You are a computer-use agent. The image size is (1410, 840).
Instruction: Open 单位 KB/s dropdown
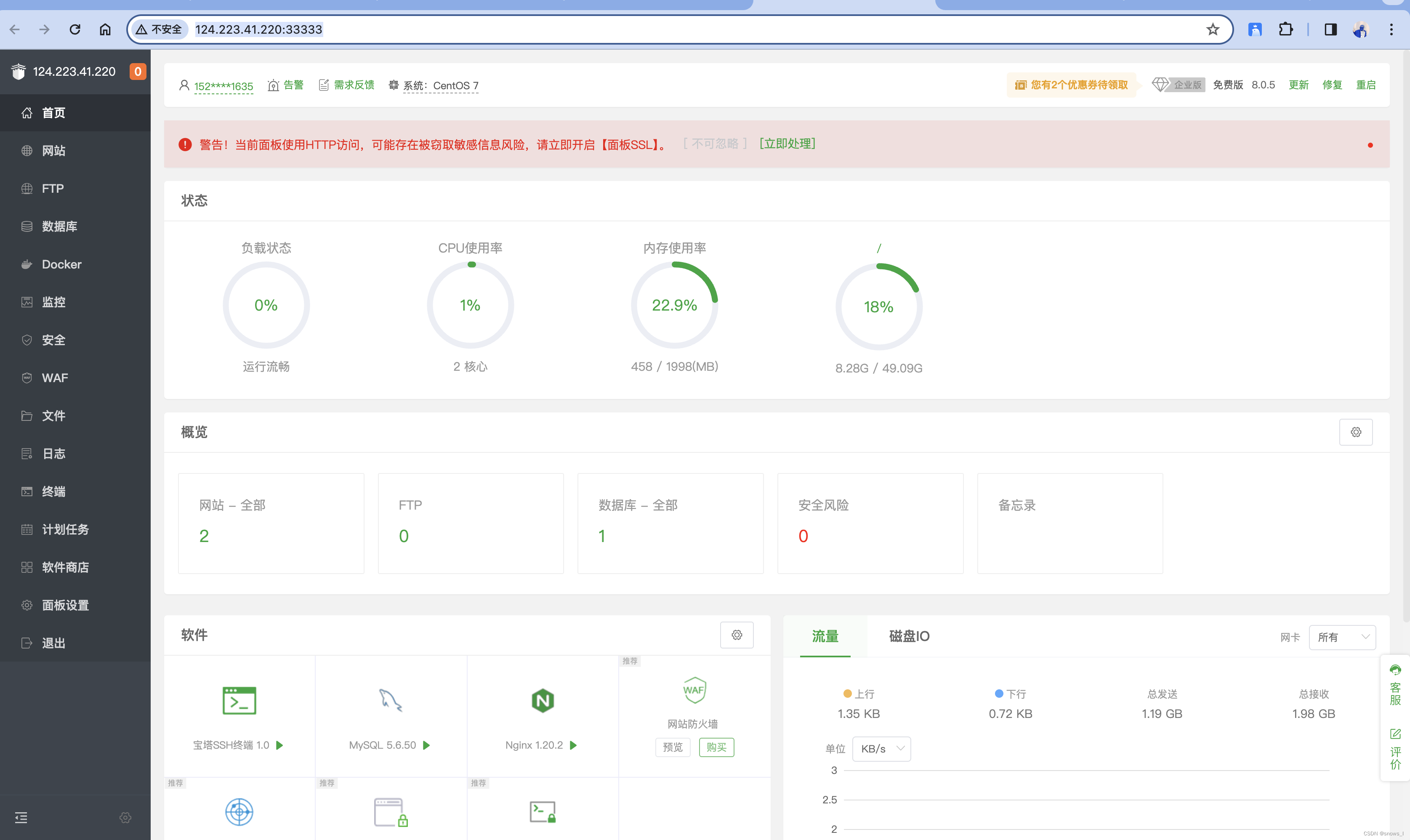(x=881, y=750)
